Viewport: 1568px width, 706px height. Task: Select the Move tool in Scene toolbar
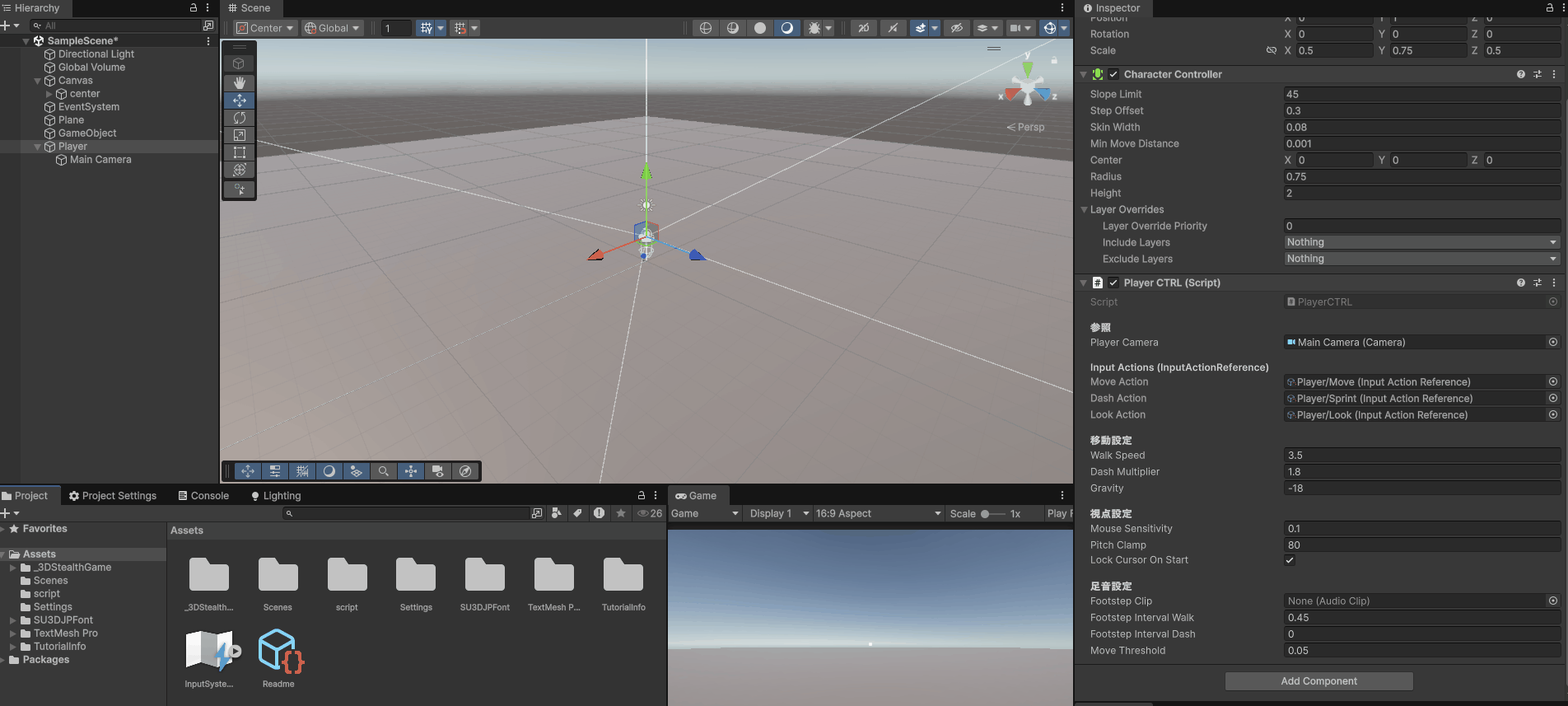tap(240, 101)
